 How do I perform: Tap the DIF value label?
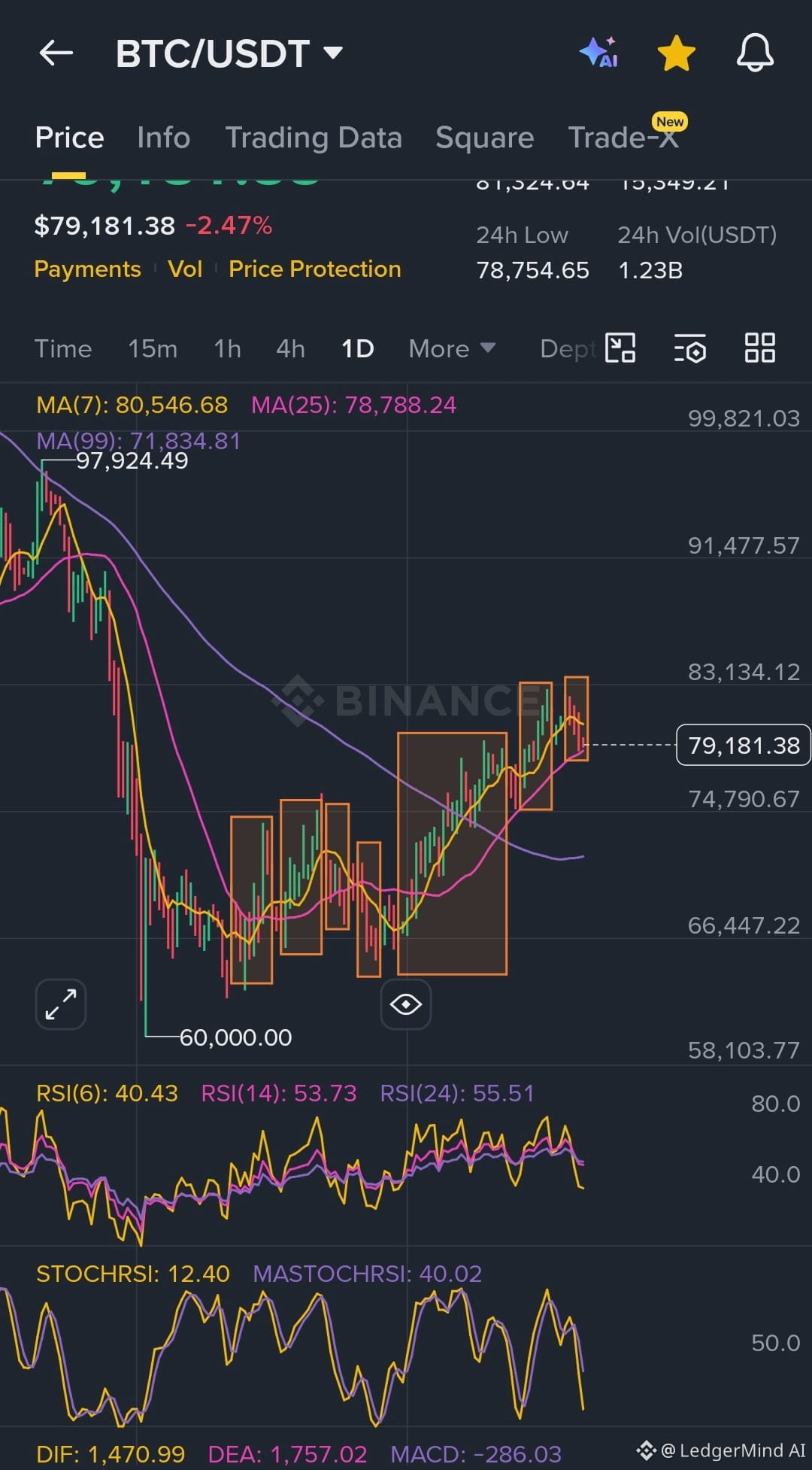pos(111,1454)
